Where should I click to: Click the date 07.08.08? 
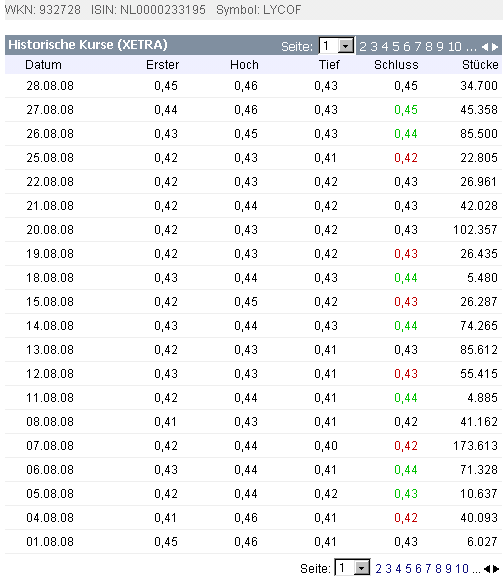[50, 445]
